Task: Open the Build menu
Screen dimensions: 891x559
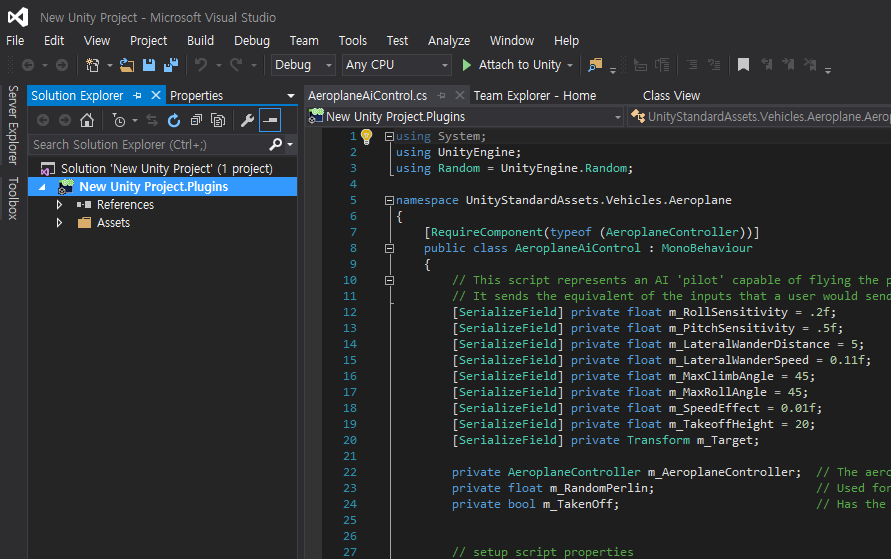Action: coord(201,41)
